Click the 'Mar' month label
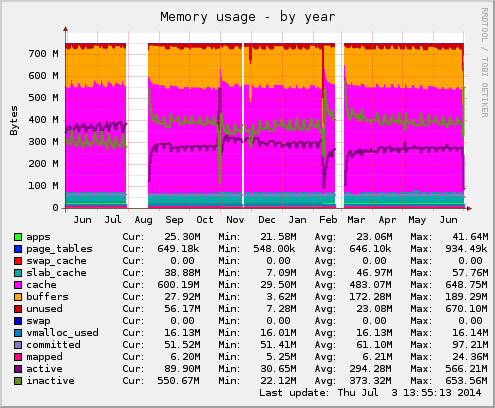This screenshot has height=408, width=495. click(356, 220)
